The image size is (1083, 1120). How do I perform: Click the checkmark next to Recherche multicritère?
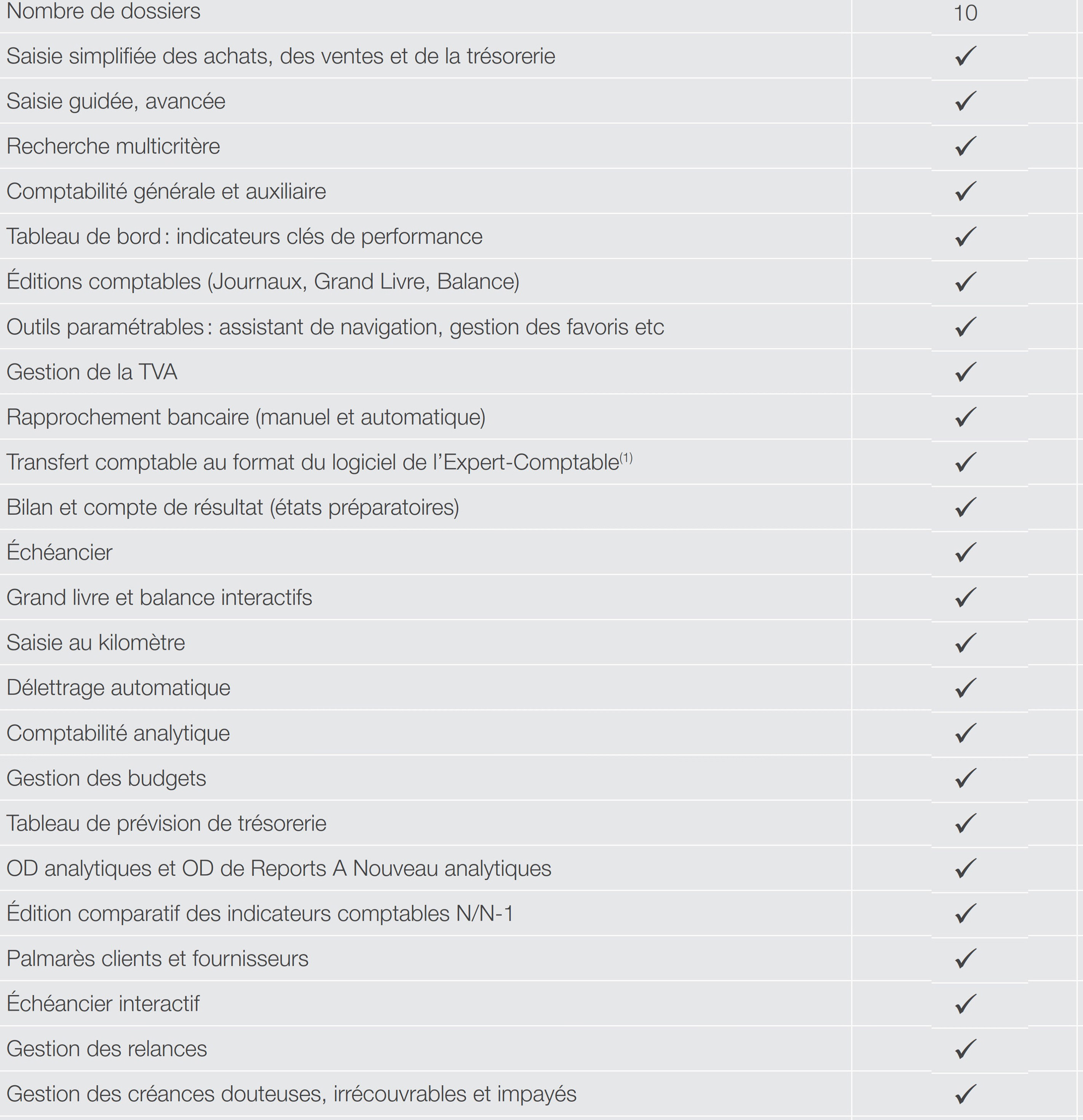point(965,146)
